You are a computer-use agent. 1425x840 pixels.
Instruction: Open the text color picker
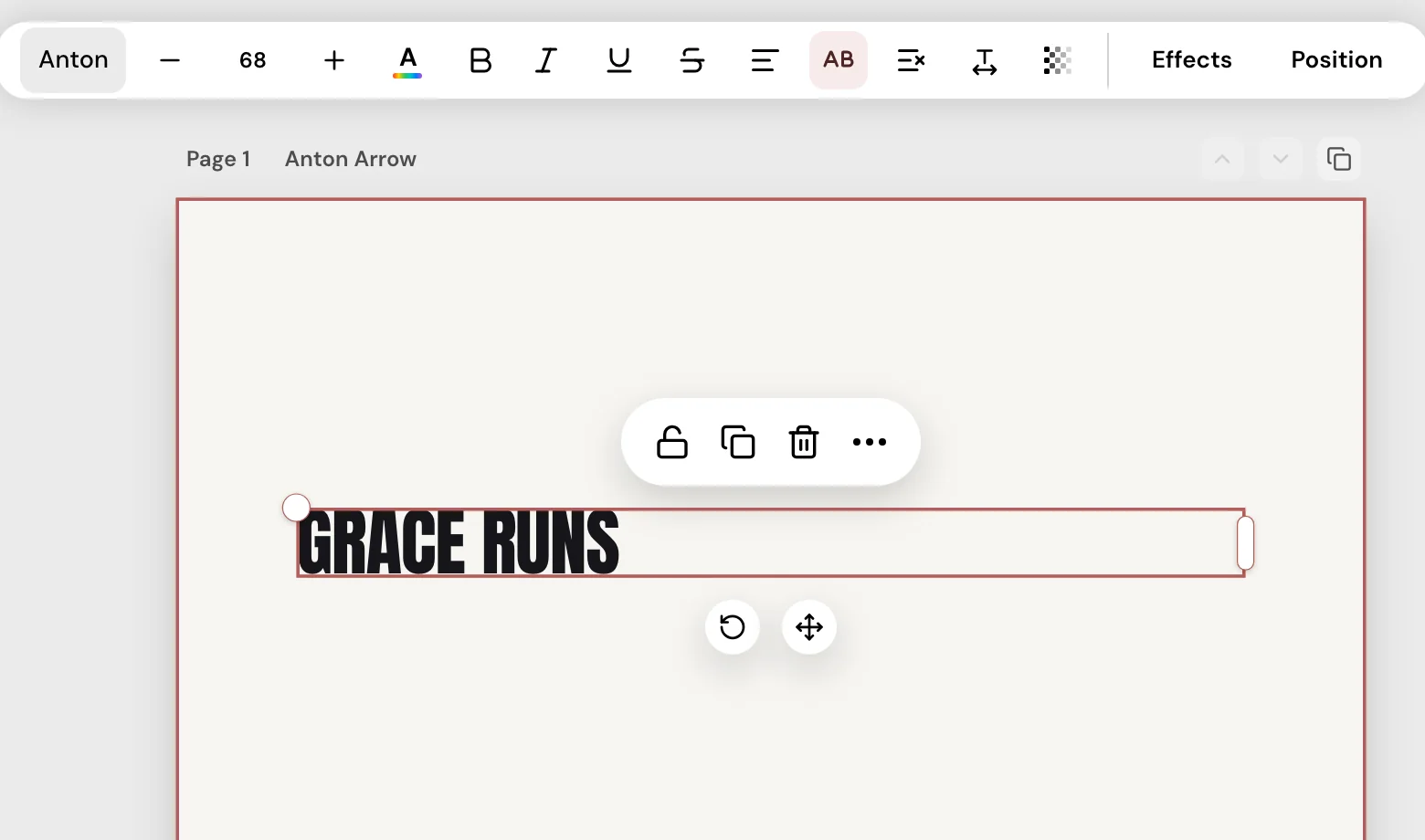(x=407, y=60)
